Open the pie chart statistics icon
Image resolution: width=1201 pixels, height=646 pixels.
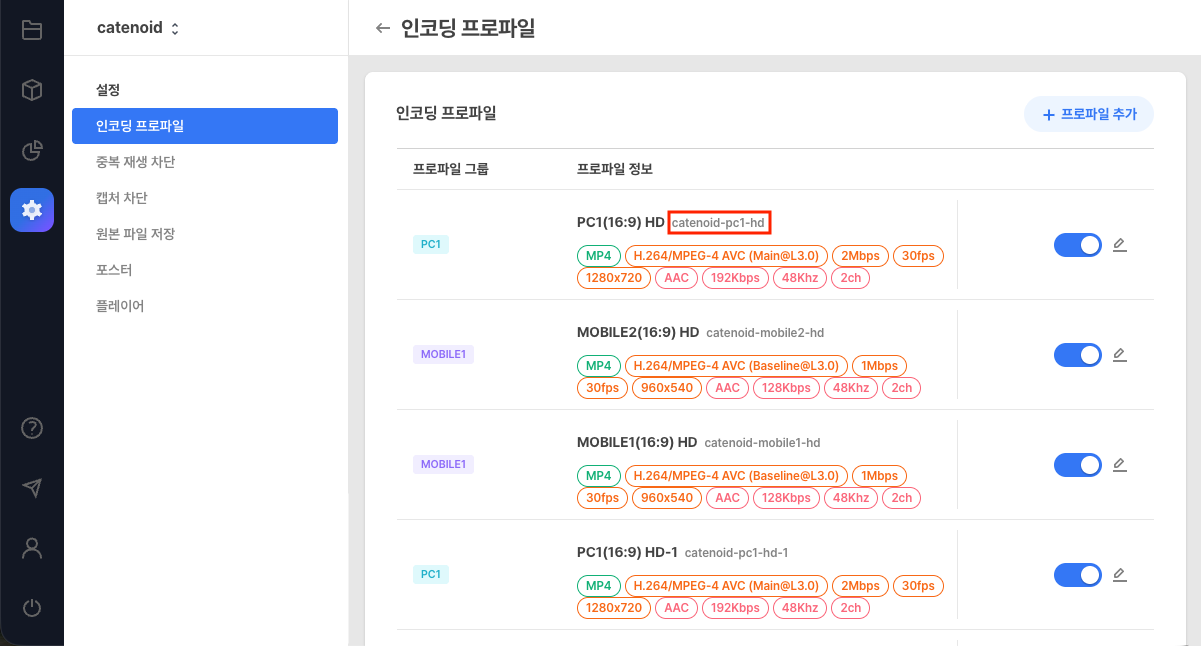32,148
